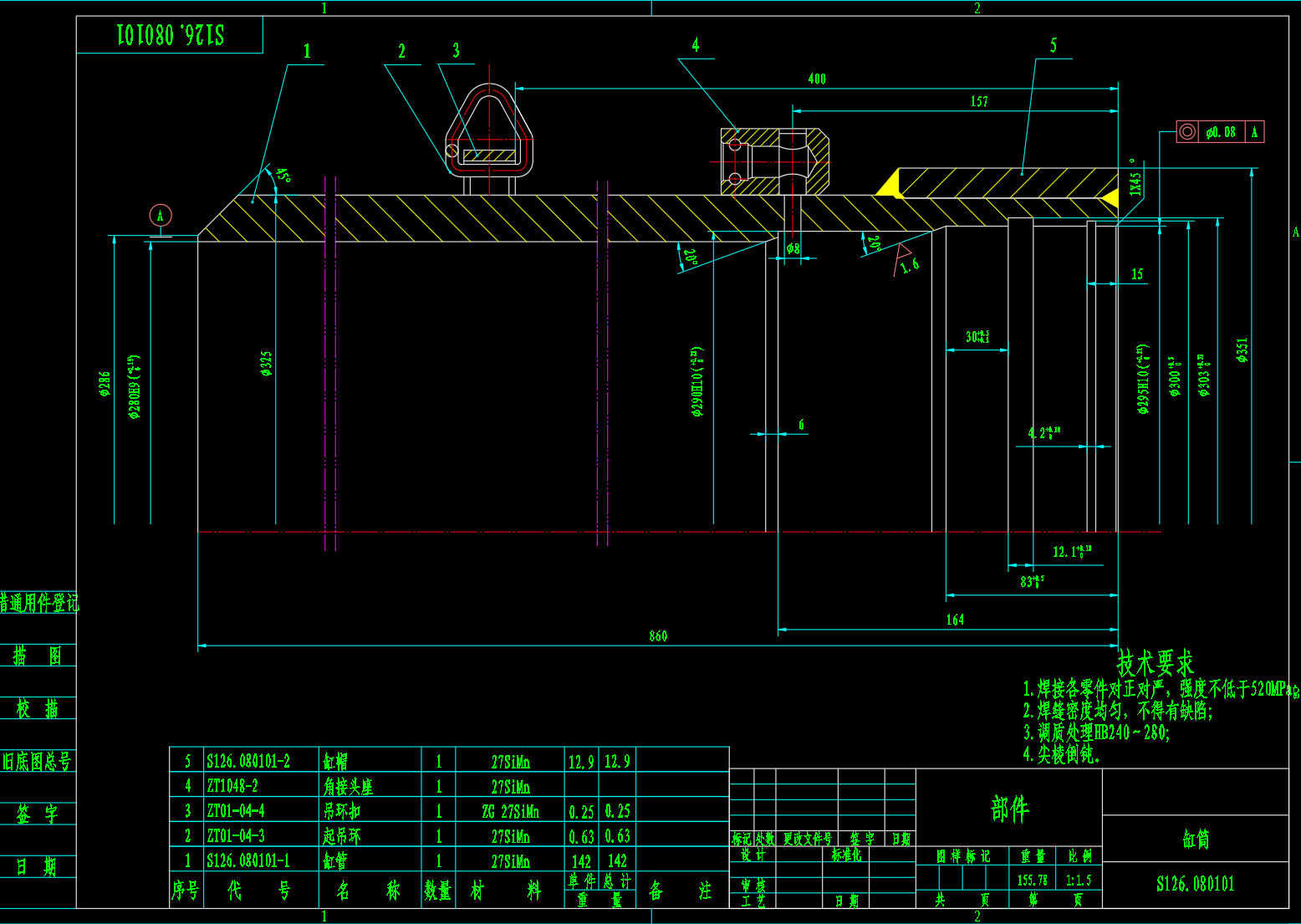Click the φ351 diameter dimension
1301x924 pixels.
pos(1242,350)
